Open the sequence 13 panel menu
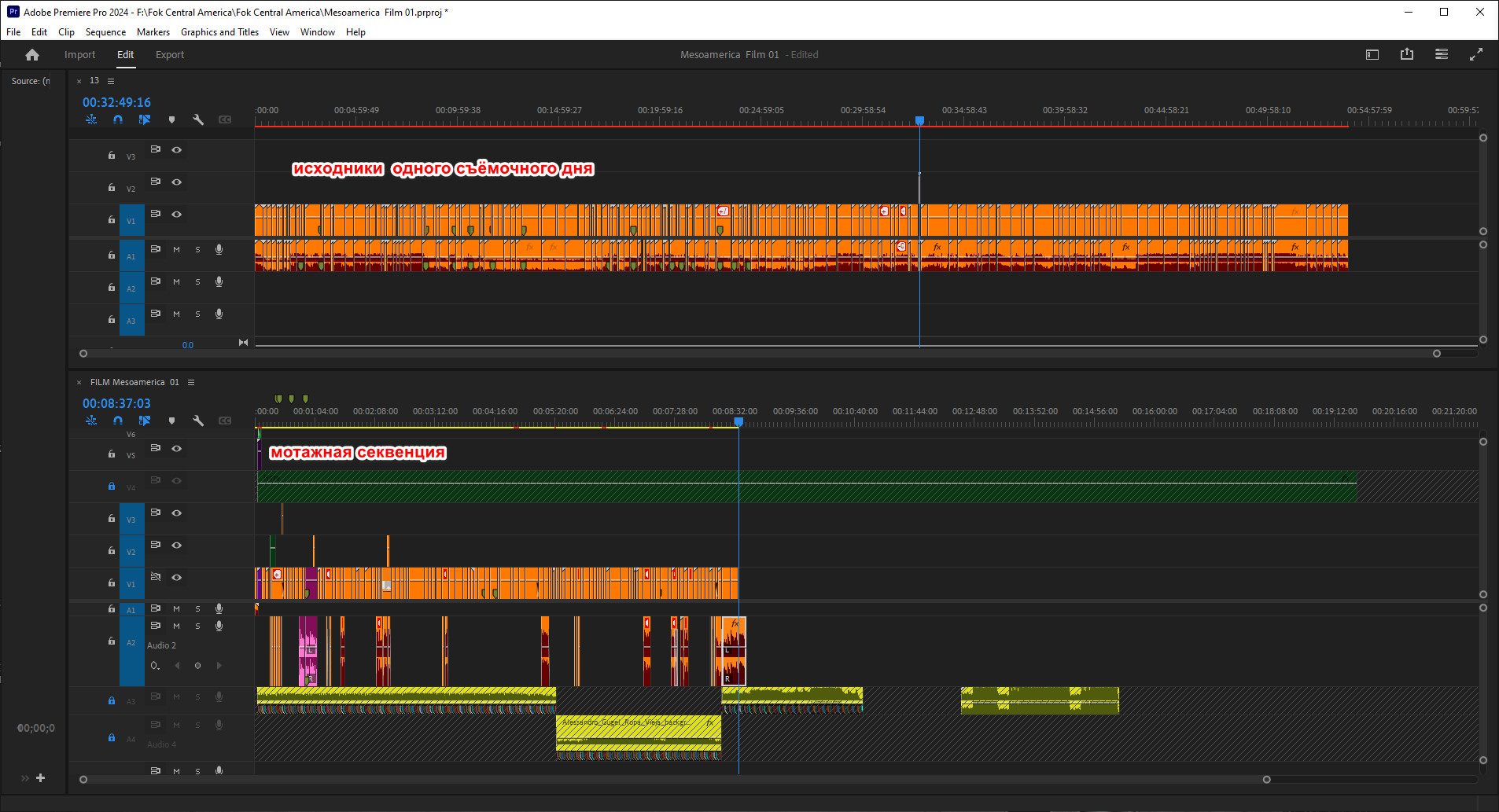 point(111,81)
